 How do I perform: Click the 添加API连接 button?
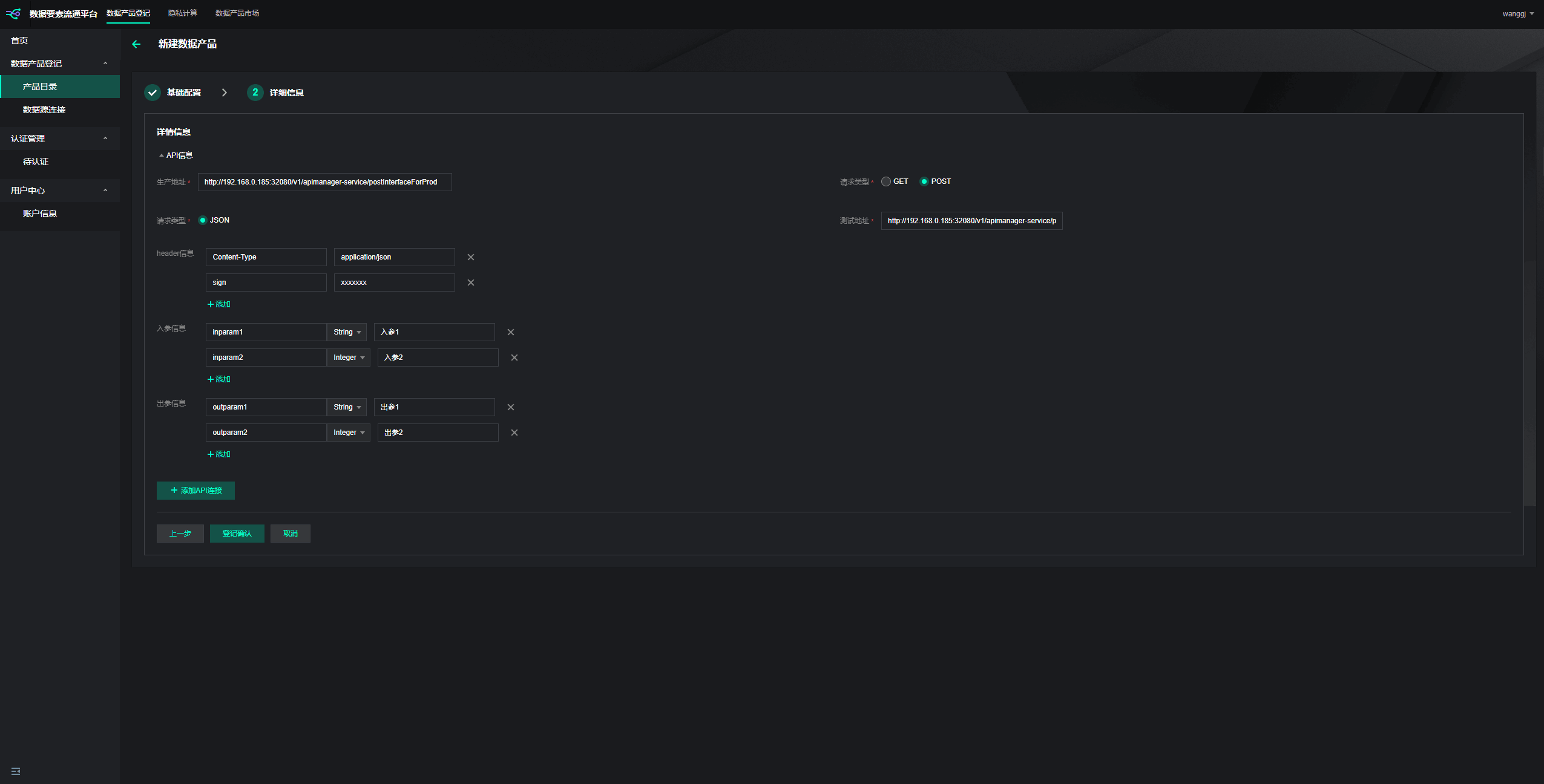(195, 491)
